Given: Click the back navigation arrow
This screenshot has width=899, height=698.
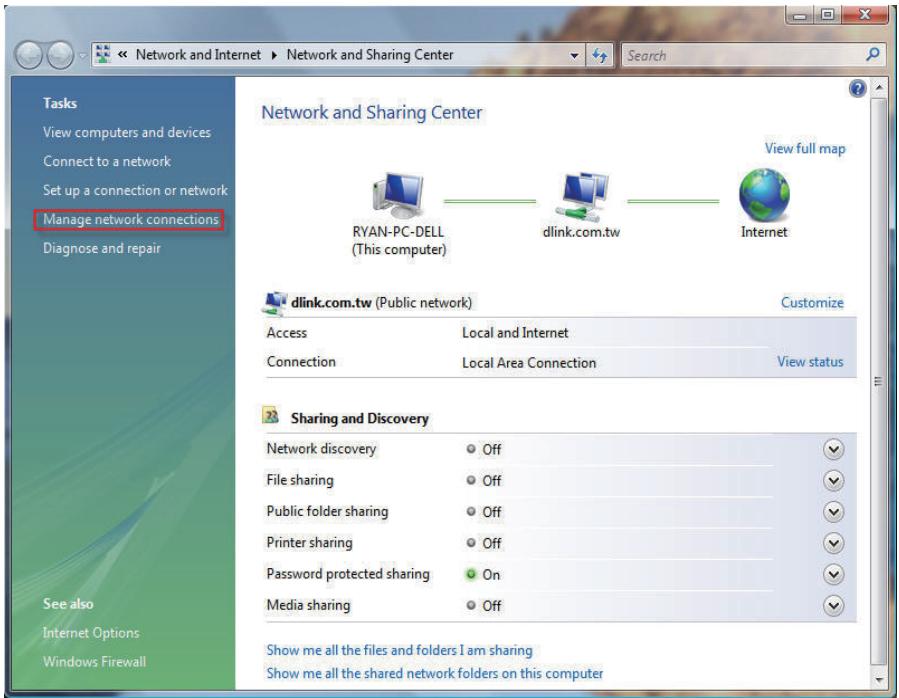Looking at the screenshot, I should (x=29, y=56).
